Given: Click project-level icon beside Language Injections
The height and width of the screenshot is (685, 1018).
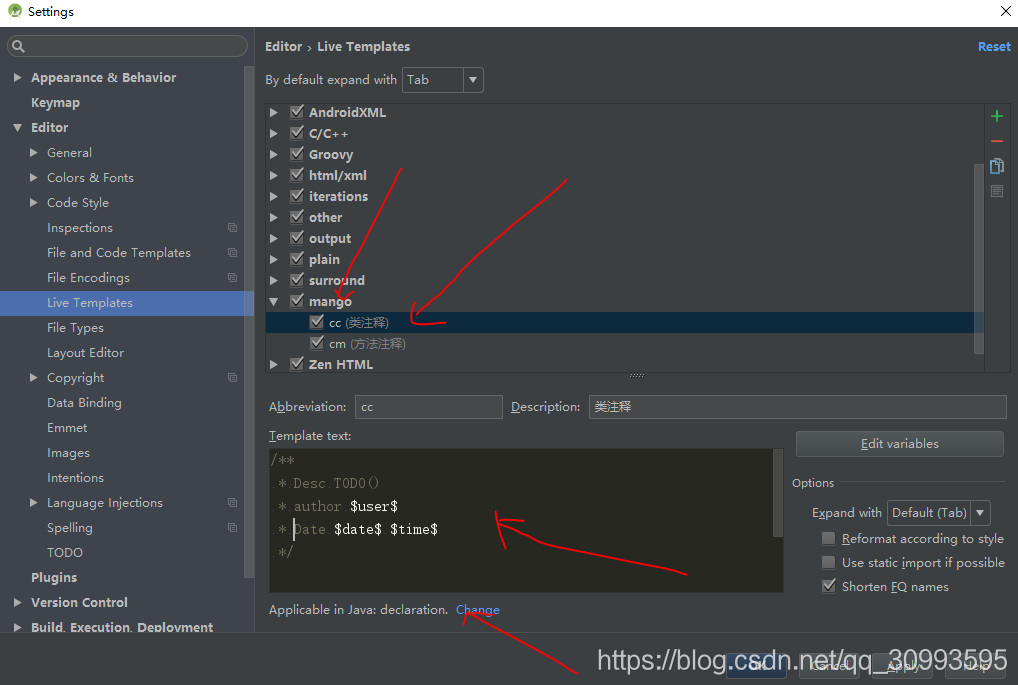Looking at the screenshot, I should point(232,503).
